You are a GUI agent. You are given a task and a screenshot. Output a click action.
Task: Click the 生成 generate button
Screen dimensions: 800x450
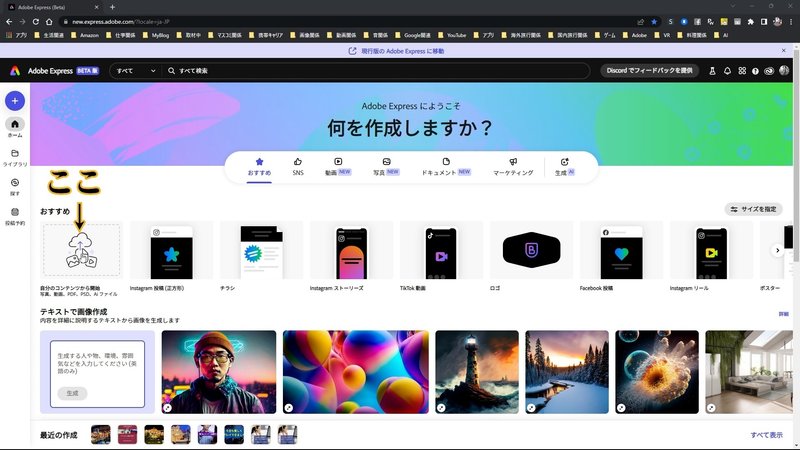pyautogui.click(x=72, y=393)
